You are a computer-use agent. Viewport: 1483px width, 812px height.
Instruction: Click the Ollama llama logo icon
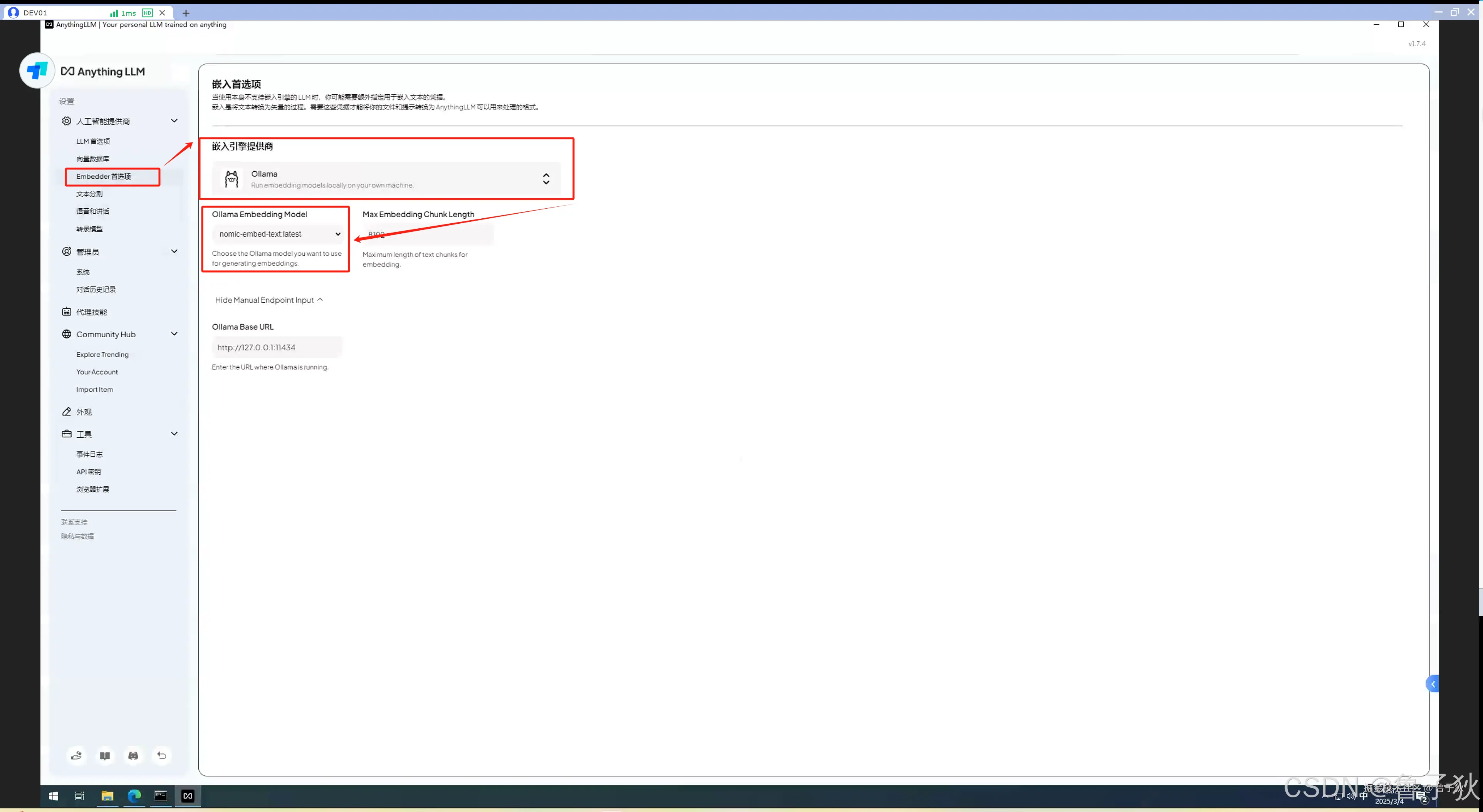click(232, 179)
